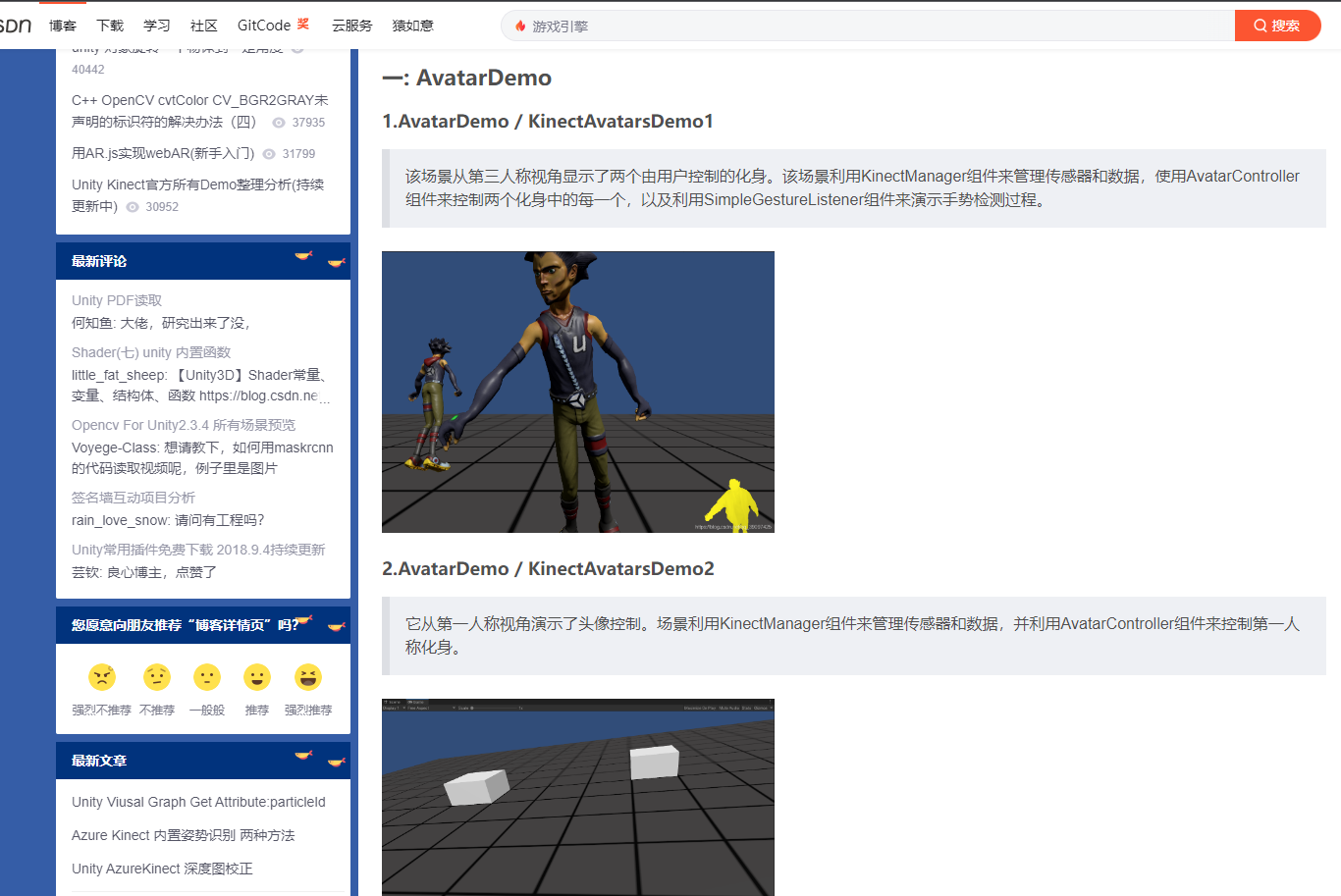Open Shader(七) unity 内置函数 link
Screen dimensions: 1341x896
click(x=151, y=352)
